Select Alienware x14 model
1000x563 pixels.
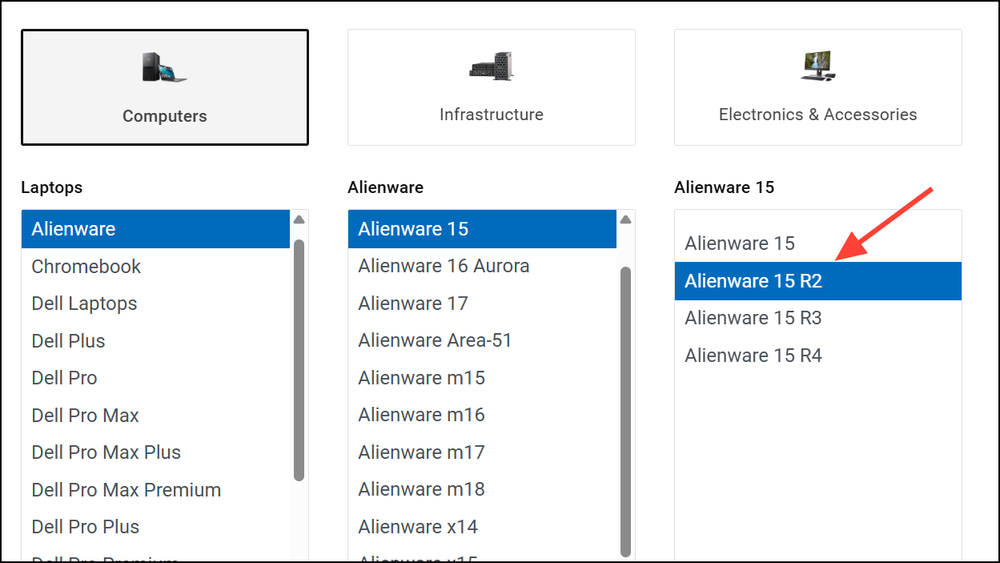pos(482,527)
